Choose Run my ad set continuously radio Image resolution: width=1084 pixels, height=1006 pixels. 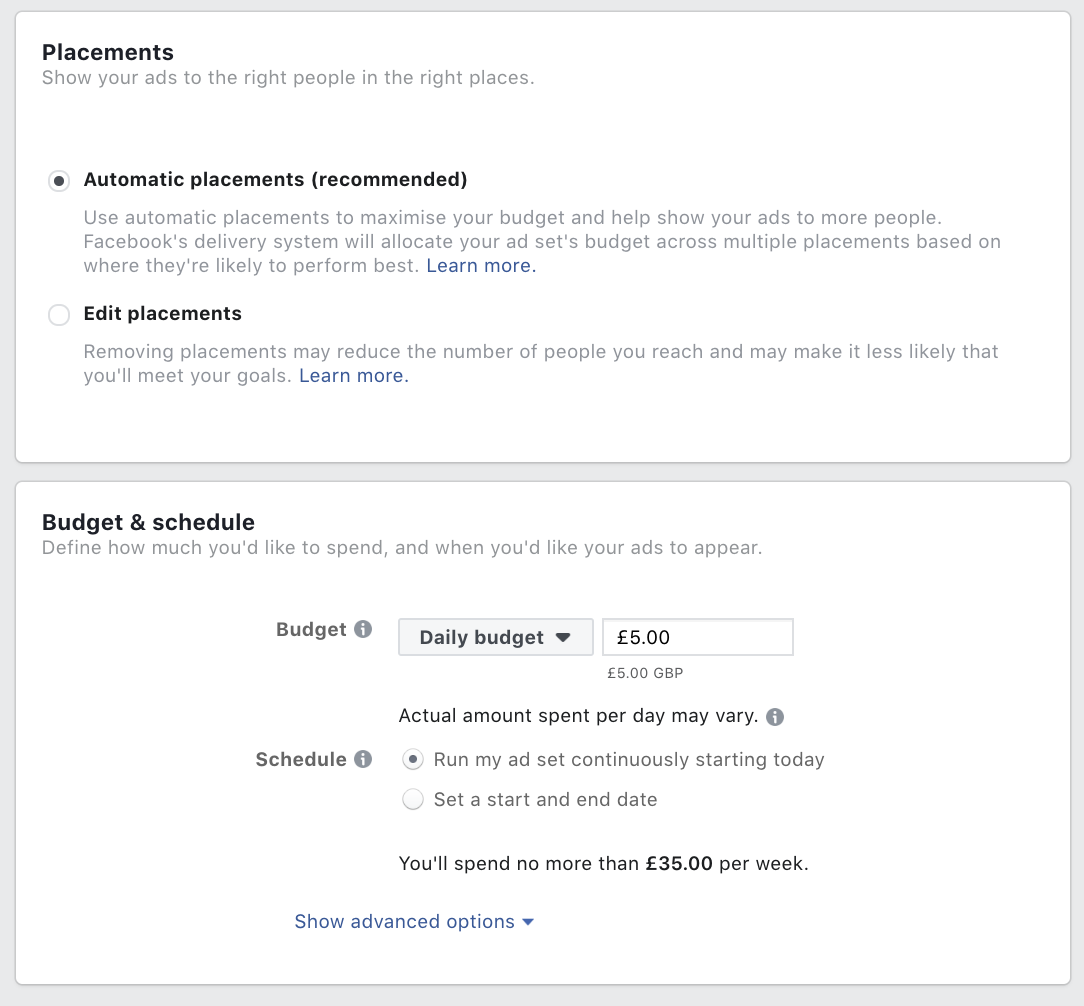coord(413,759)
